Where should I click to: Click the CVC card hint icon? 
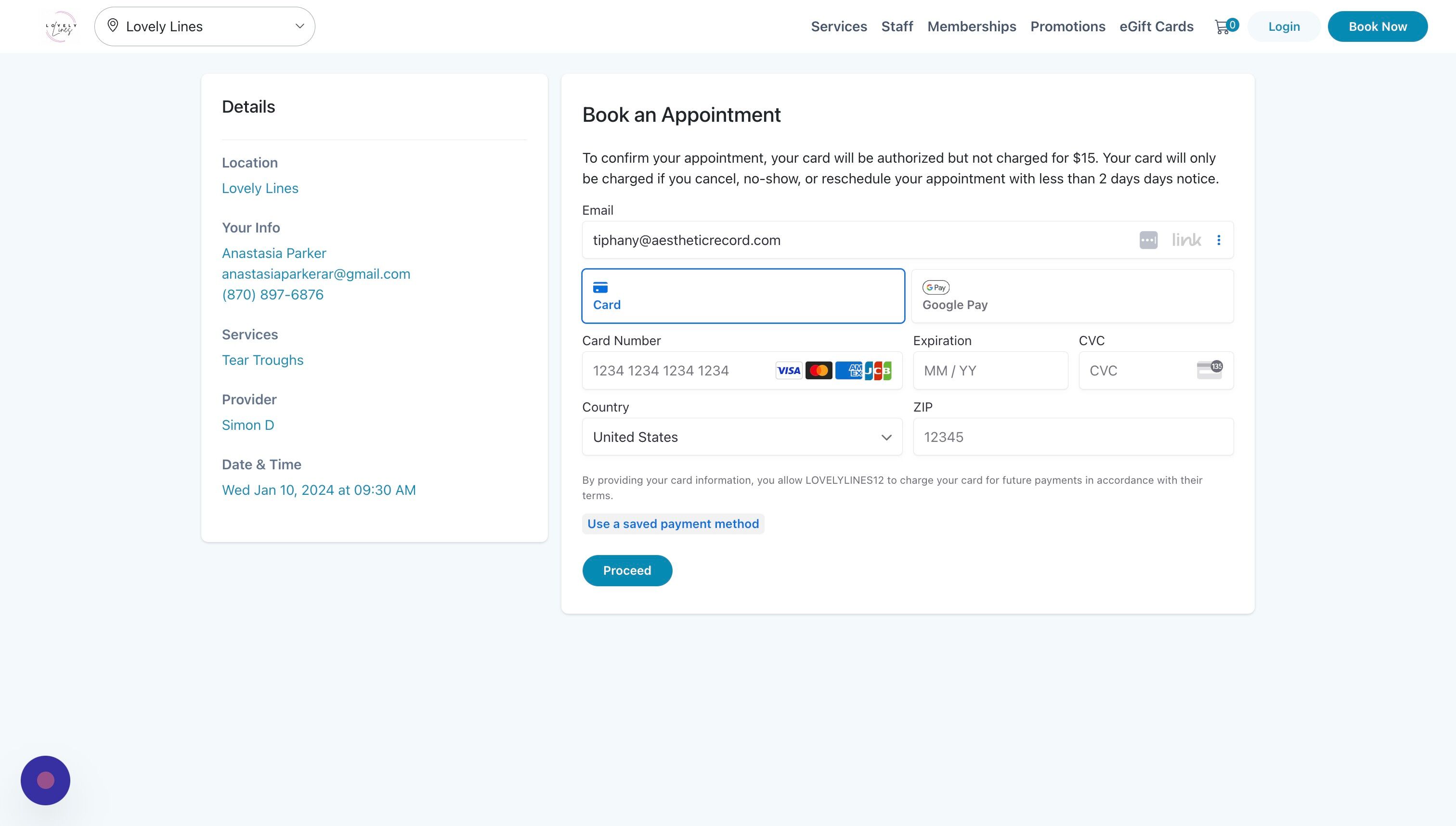click(1210, 369)
